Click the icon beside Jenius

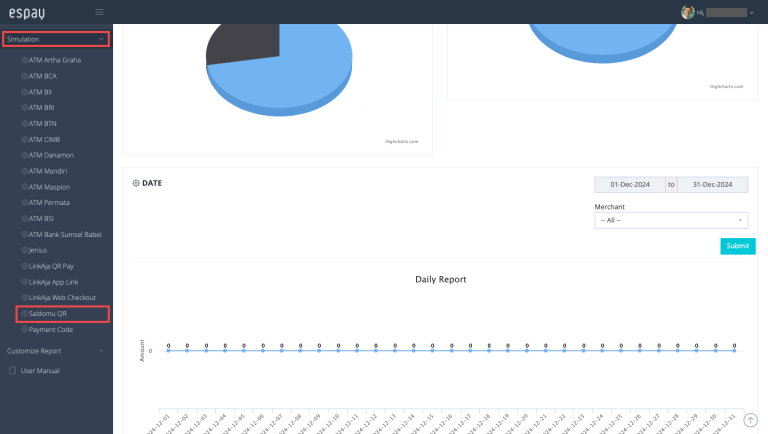point(24,250)
